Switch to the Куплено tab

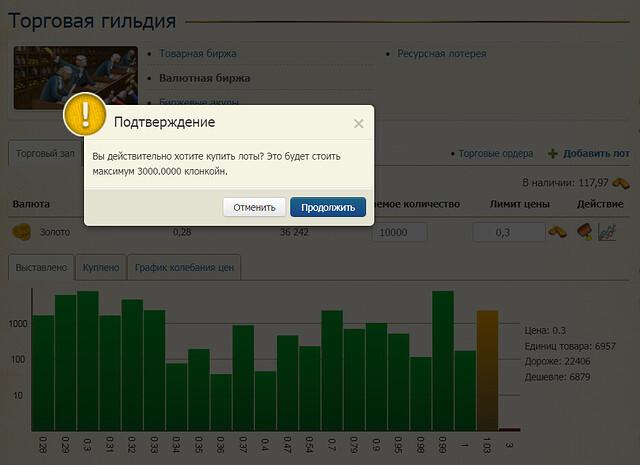(x=101, y=267)
